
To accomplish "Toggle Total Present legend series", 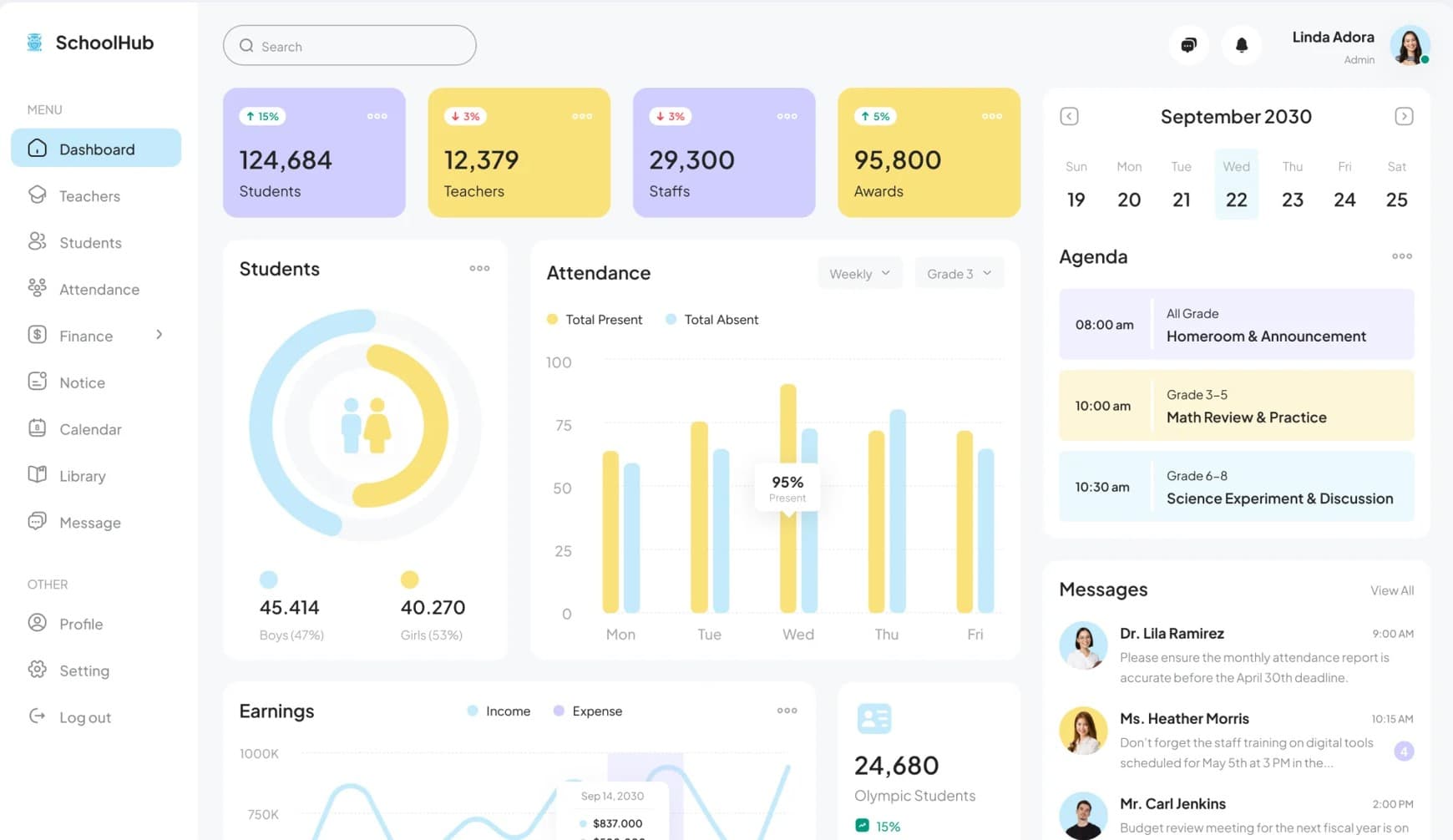I will 595,320.
